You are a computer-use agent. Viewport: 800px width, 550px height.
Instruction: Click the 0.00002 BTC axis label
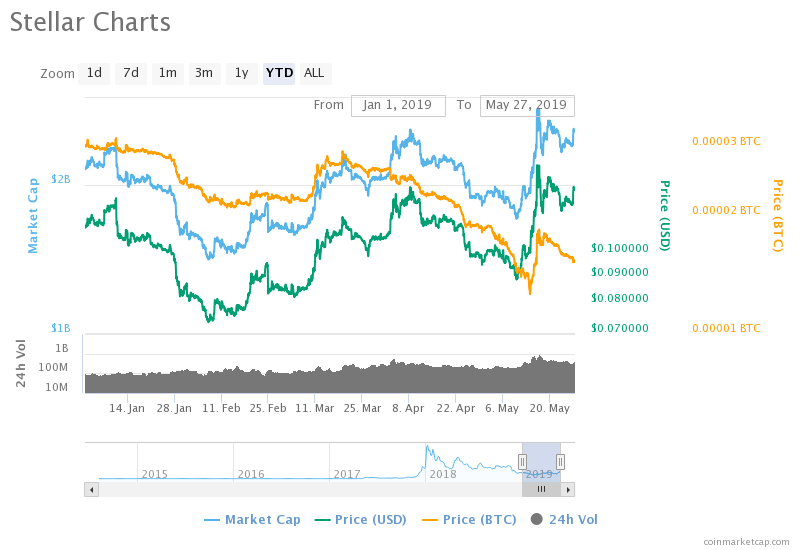[726, 210]
